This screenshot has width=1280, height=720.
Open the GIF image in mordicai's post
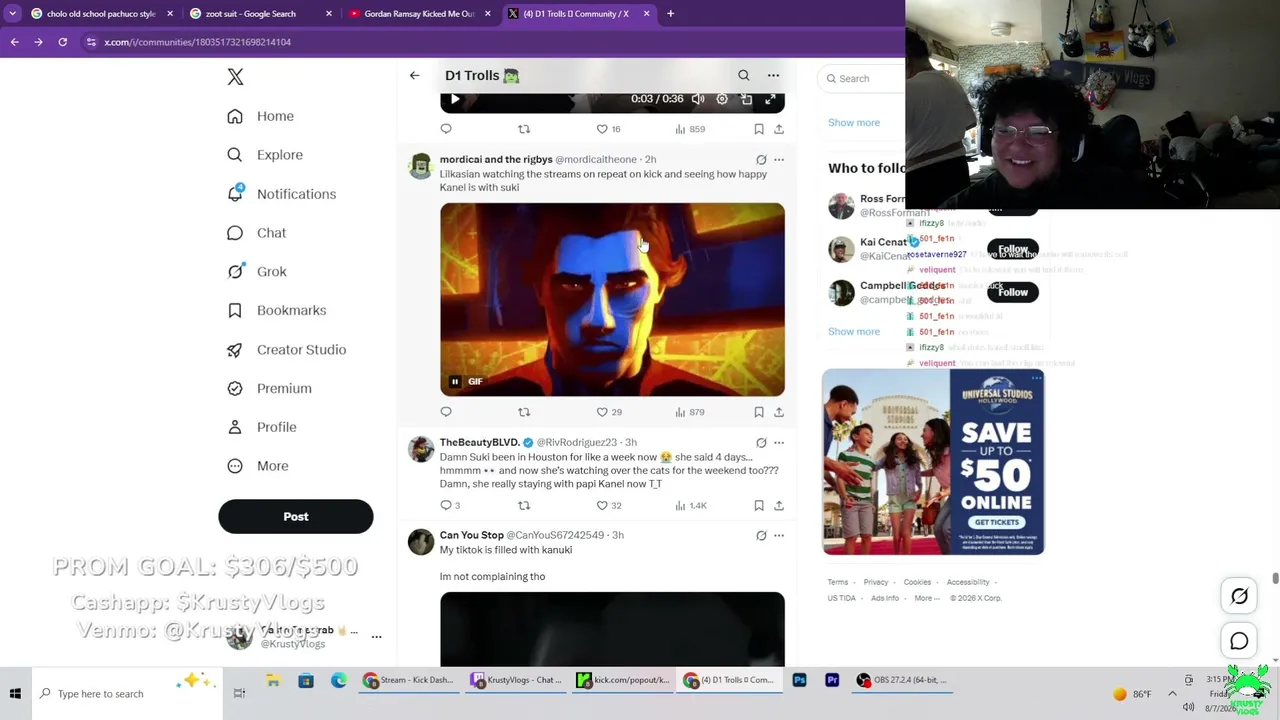pyautogui.click(x=612, y=299)
